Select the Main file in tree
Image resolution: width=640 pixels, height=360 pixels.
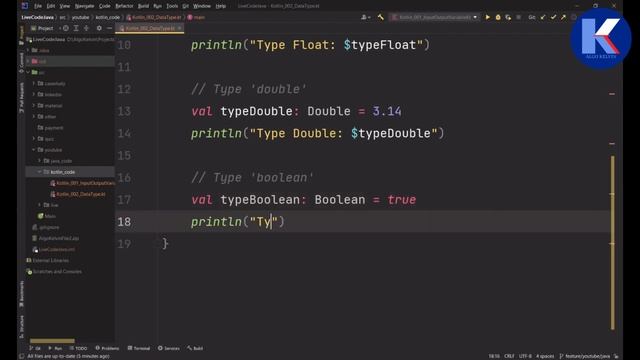pos(47,216)
